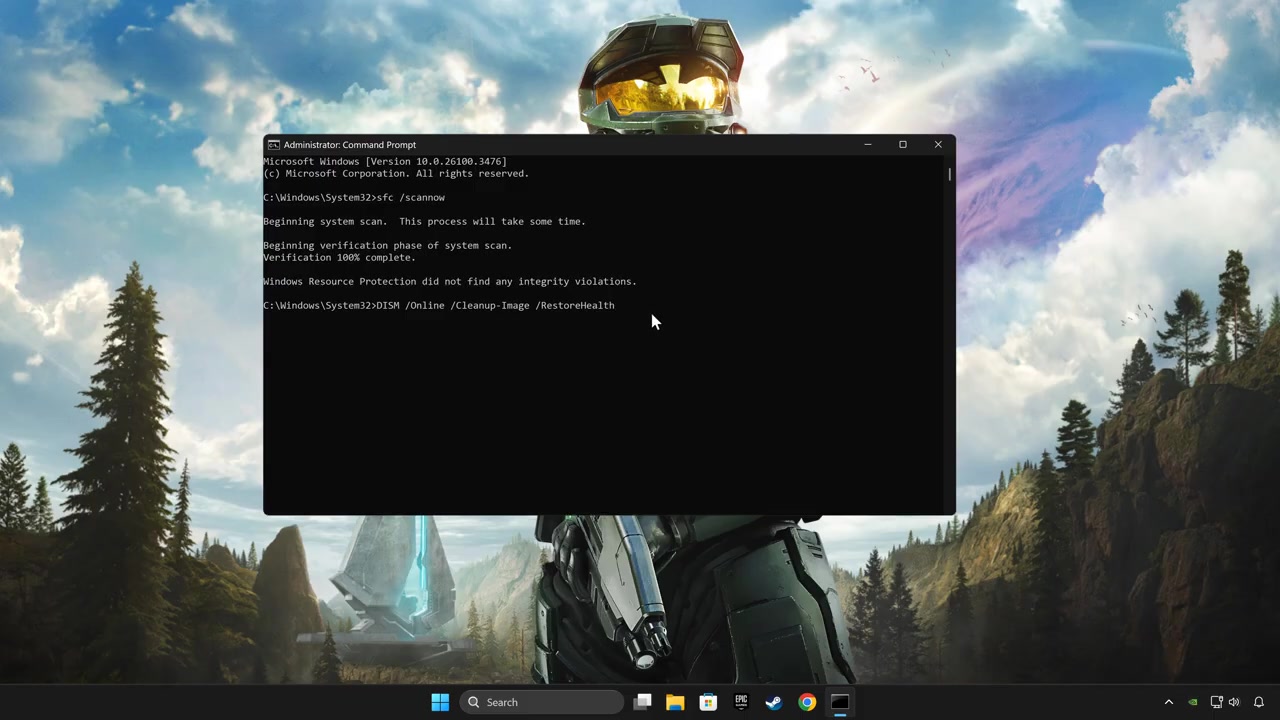This screenshot has width=1280, height=720.
Task: Click the 'Microsoft Windows [Version' line
Action: pyautogui.click(x=385, y=161)
